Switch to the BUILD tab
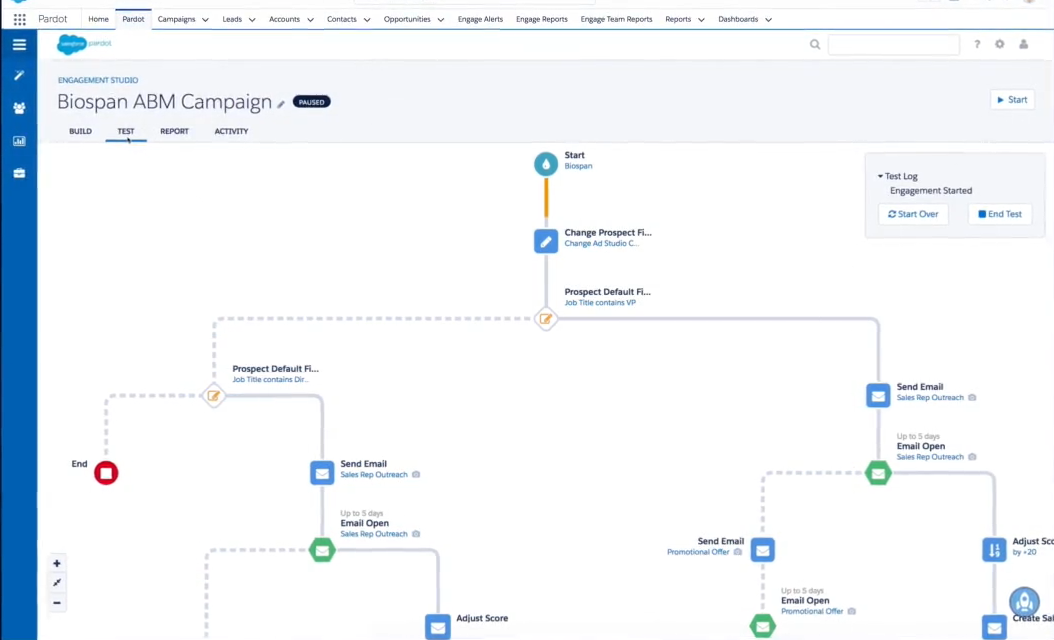 (x=80, y=131)
